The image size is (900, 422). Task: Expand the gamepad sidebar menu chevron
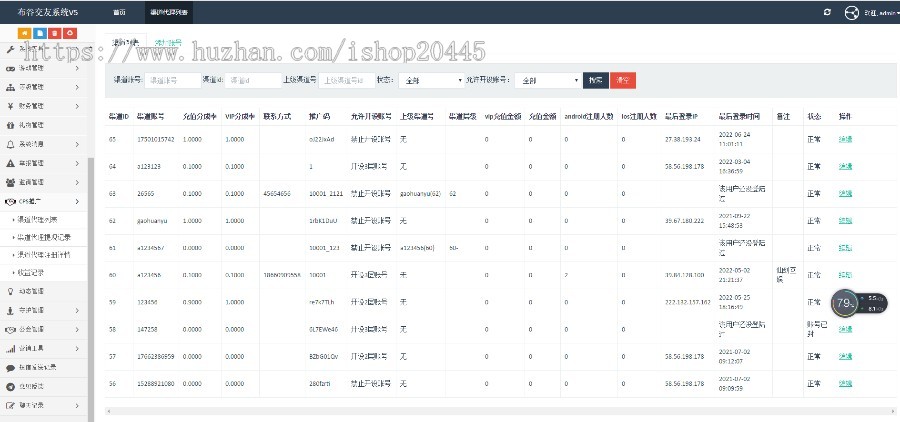(77, 68)
